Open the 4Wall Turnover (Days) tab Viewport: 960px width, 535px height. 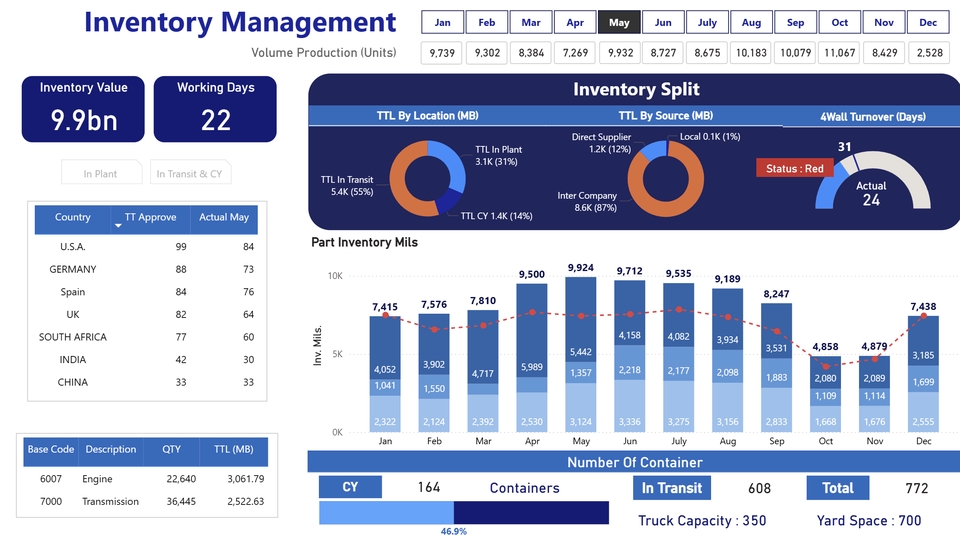click(870, 117)
